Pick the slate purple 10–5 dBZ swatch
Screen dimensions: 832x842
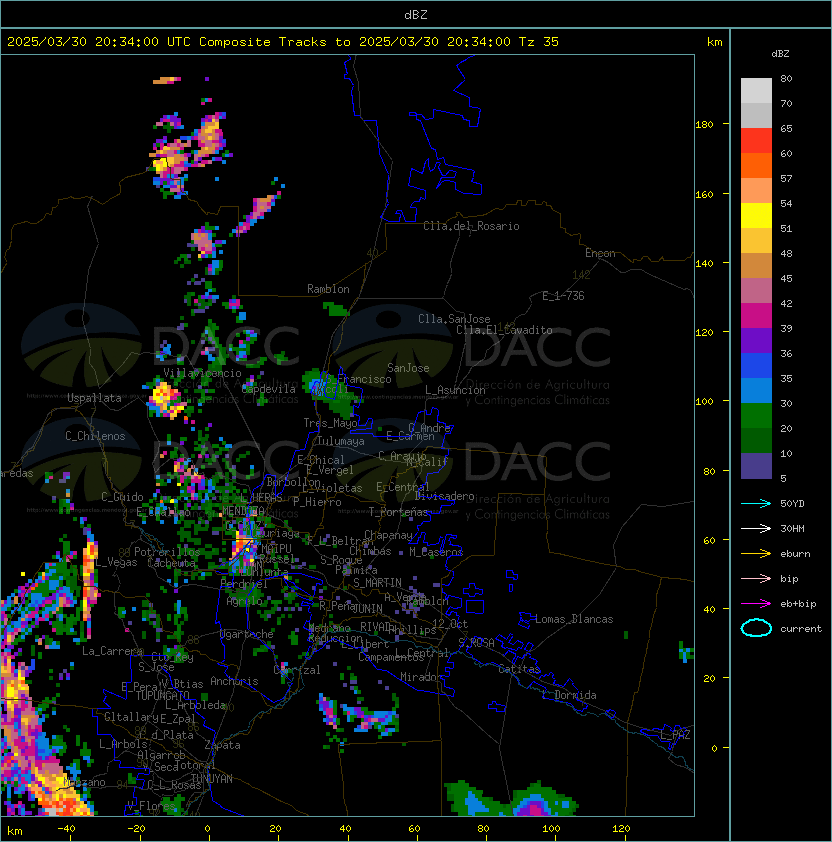click(x=756, y=465)
